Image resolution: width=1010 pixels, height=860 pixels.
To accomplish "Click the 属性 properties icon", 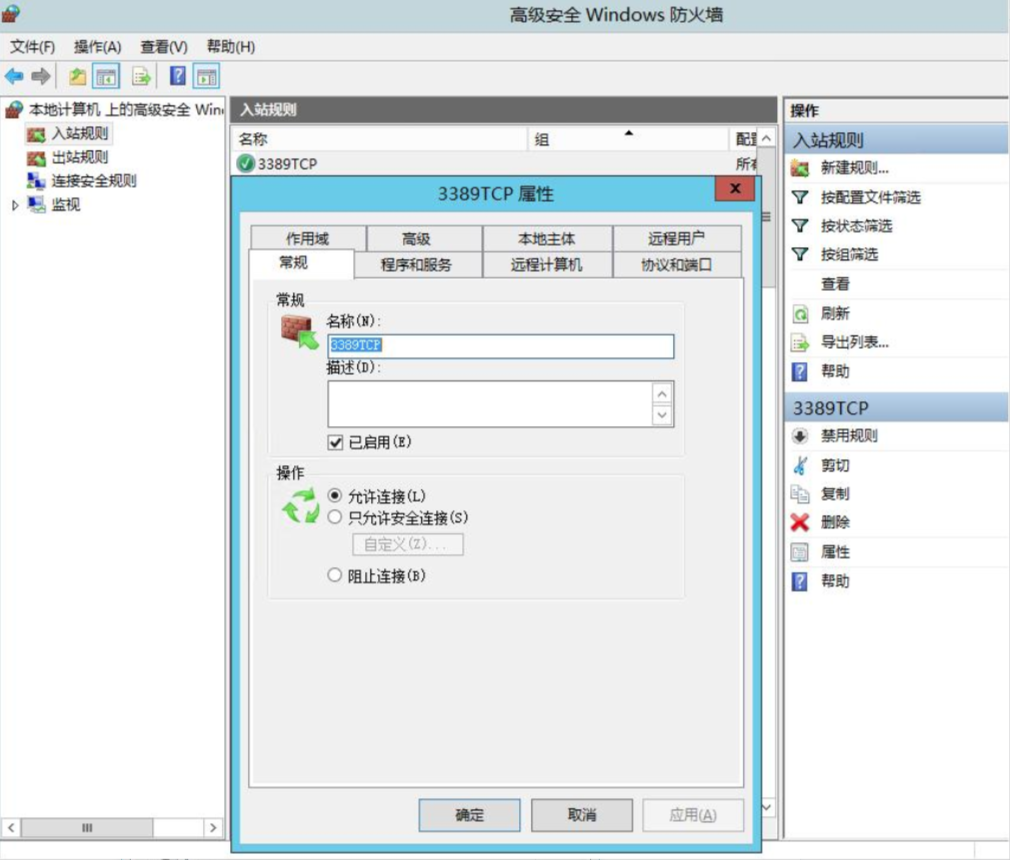I will 800,552.
